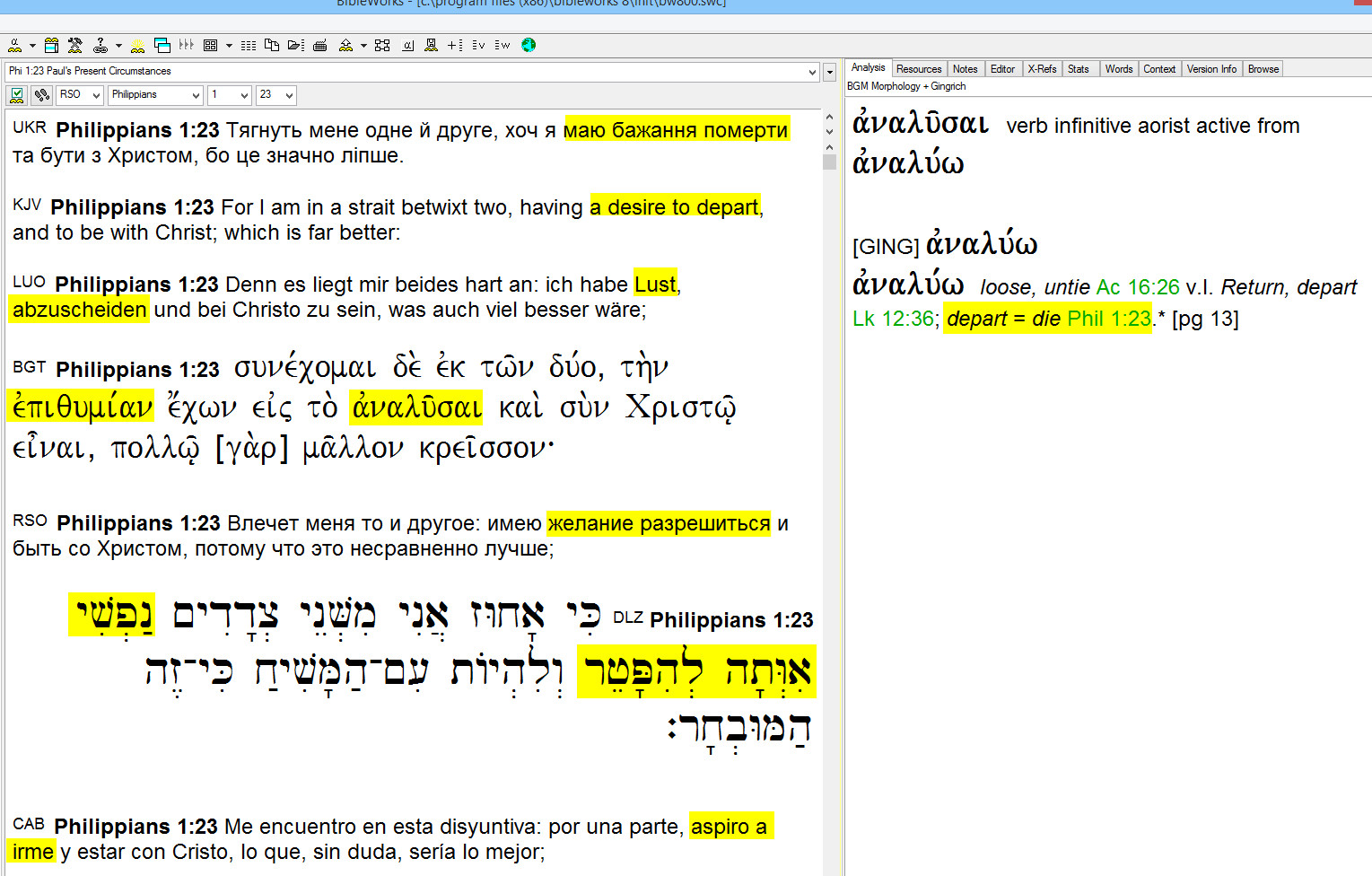
Task: Click the dotted-rows list icon
Action: [249, 45]
